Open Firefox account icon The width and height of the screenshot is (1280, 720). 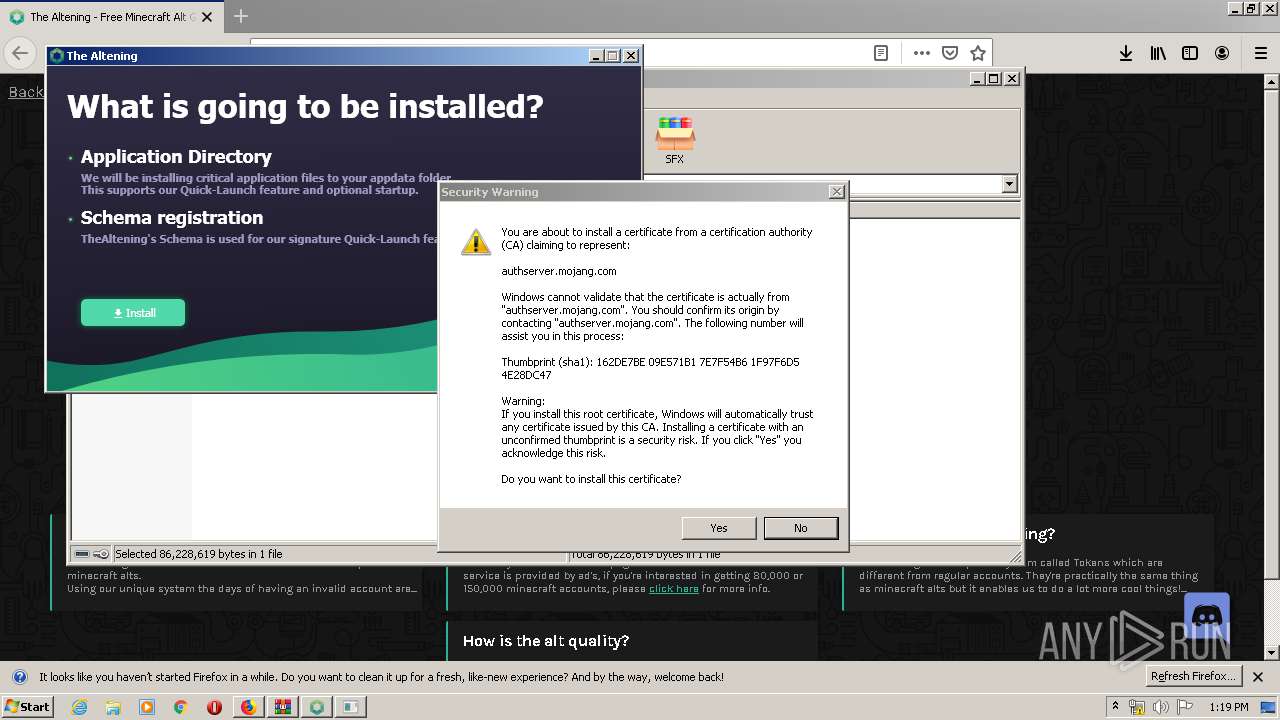(1222, 53)
